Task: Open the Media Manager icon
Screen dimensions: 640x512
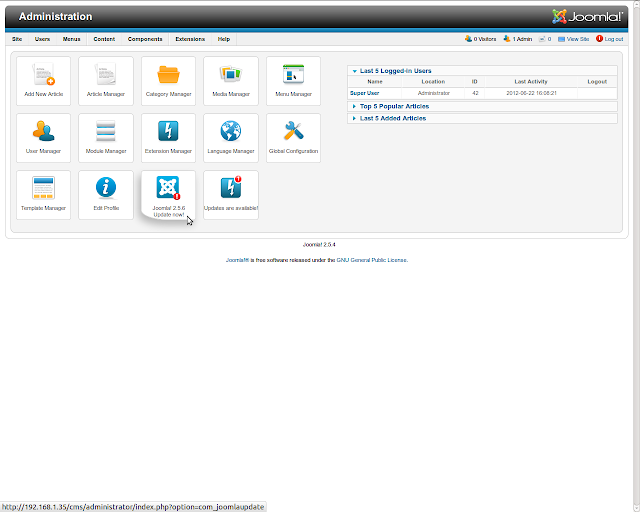Action: [x=231, y=81]
